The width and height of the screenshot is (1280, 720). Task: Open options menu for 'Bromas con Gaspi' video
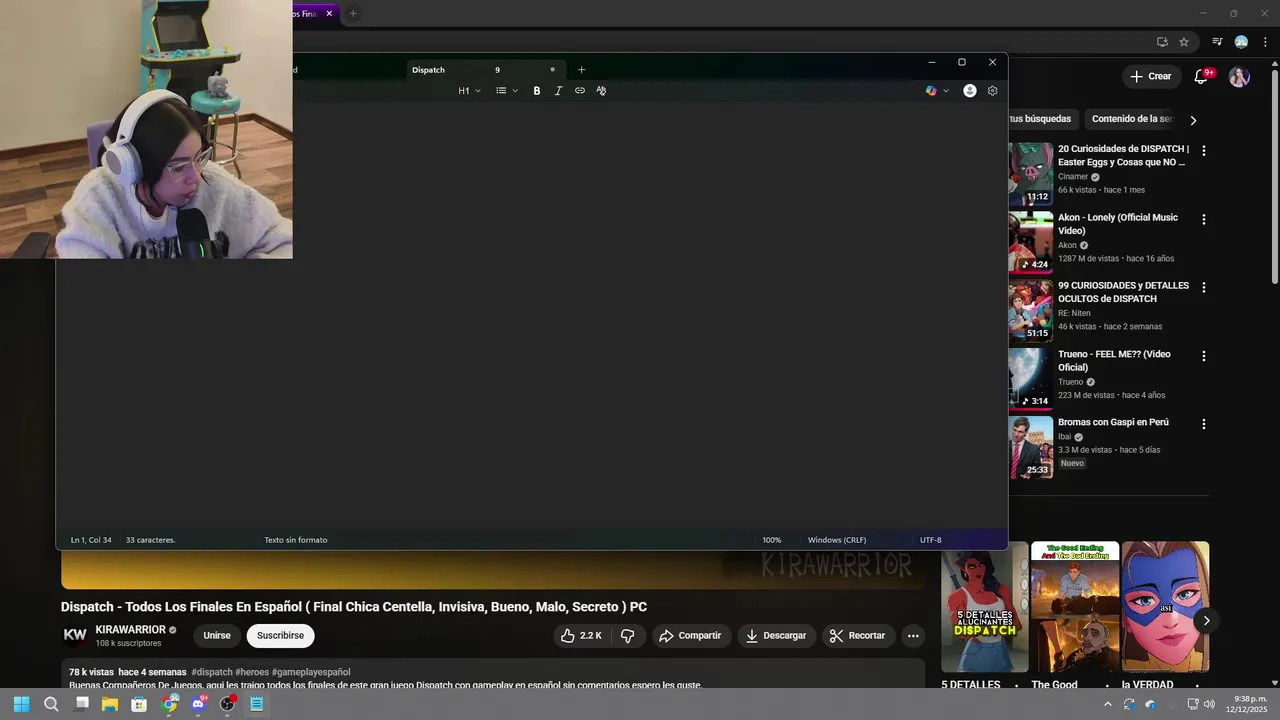tap(1204, 424)
